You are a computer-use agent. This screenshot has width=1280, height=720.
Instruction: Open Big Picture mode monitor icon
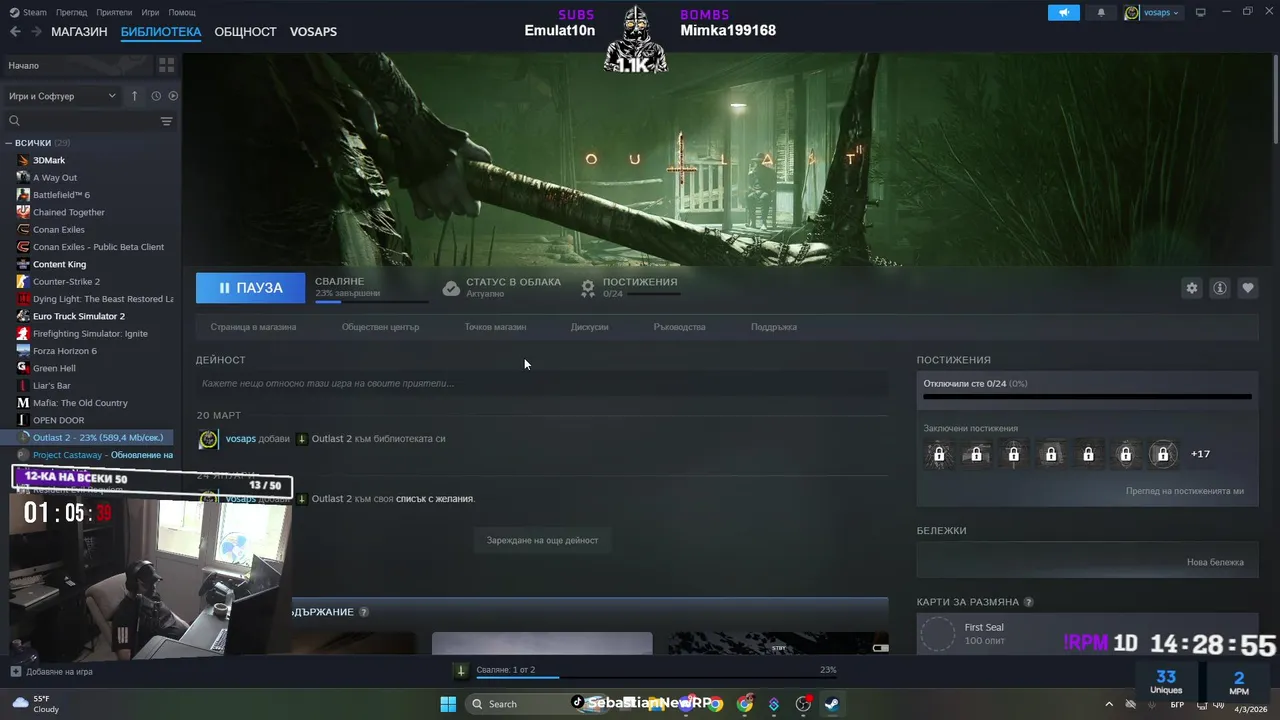1201,12
